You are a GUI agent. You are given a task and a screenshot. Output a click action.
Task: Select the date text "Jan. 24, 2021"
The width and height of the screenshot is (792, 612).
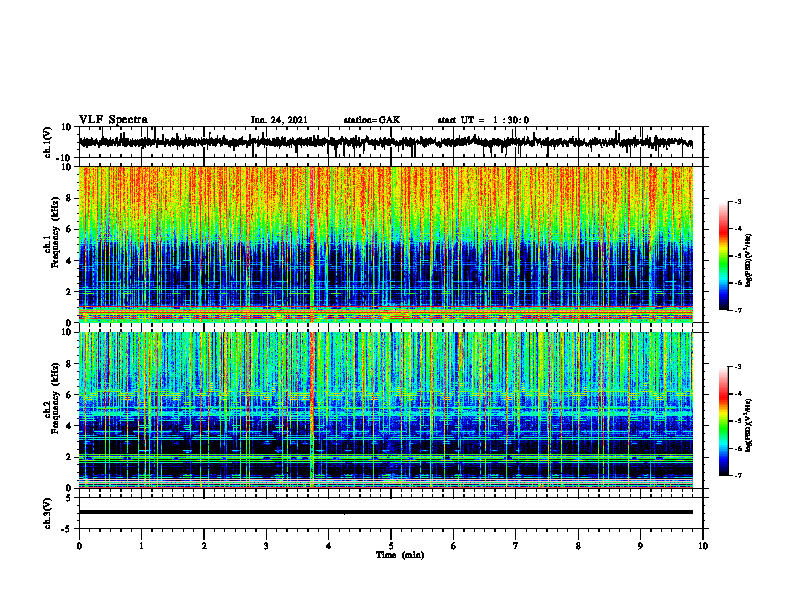point(279,120)
